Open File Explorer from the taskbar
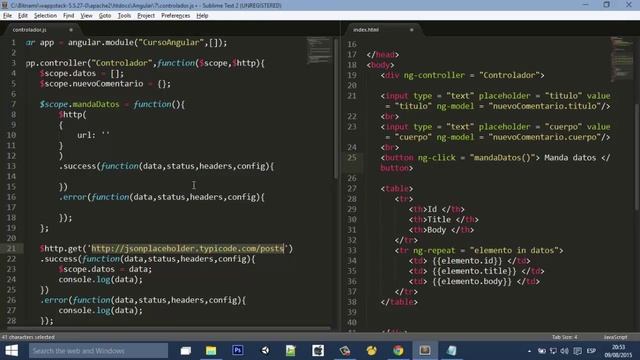Viewport: 640px width, 360px height. pos(211,351)
